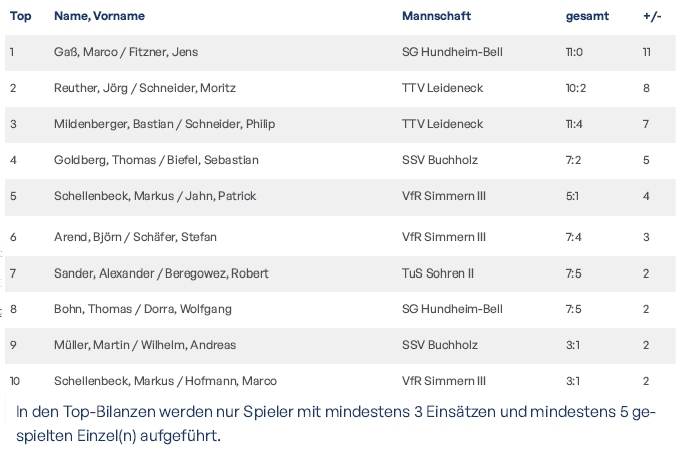Viewport: 676px width, 449px height.
Task: Click the "Name, Vorname" column header
Action: (x=99, y=16)
